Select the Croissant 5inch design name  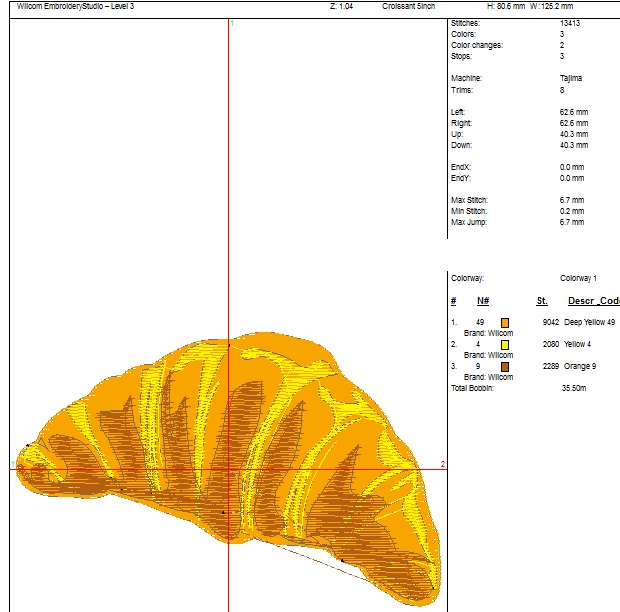click(x=408, y=6)
